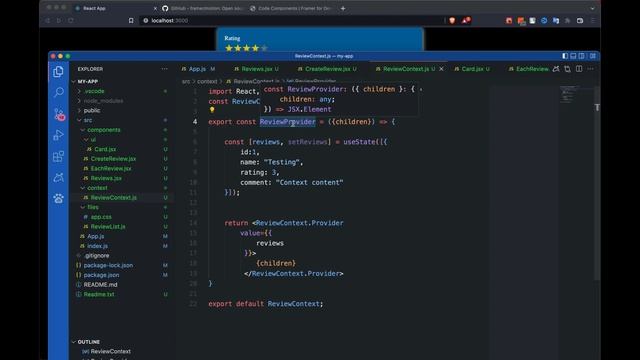Screen dimensions: 640x360
Task: Click the localhost address bar
Action: (291, 20)
